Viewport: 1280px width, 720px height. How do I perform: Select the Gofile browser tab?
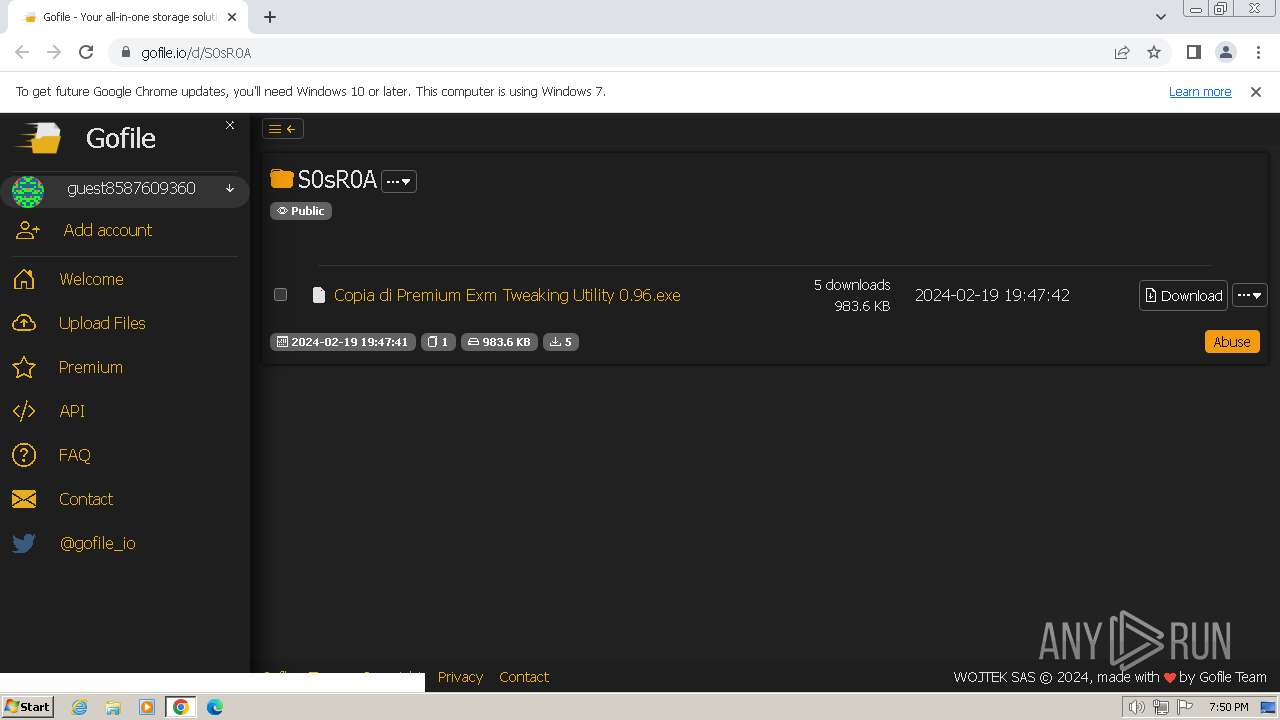pos(130,17)
